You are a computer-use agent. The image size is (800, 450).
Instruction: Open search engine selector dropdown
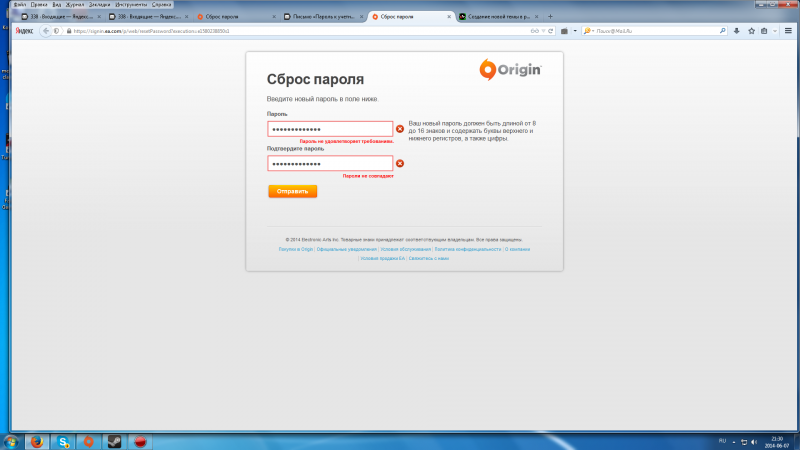[589, 31]
